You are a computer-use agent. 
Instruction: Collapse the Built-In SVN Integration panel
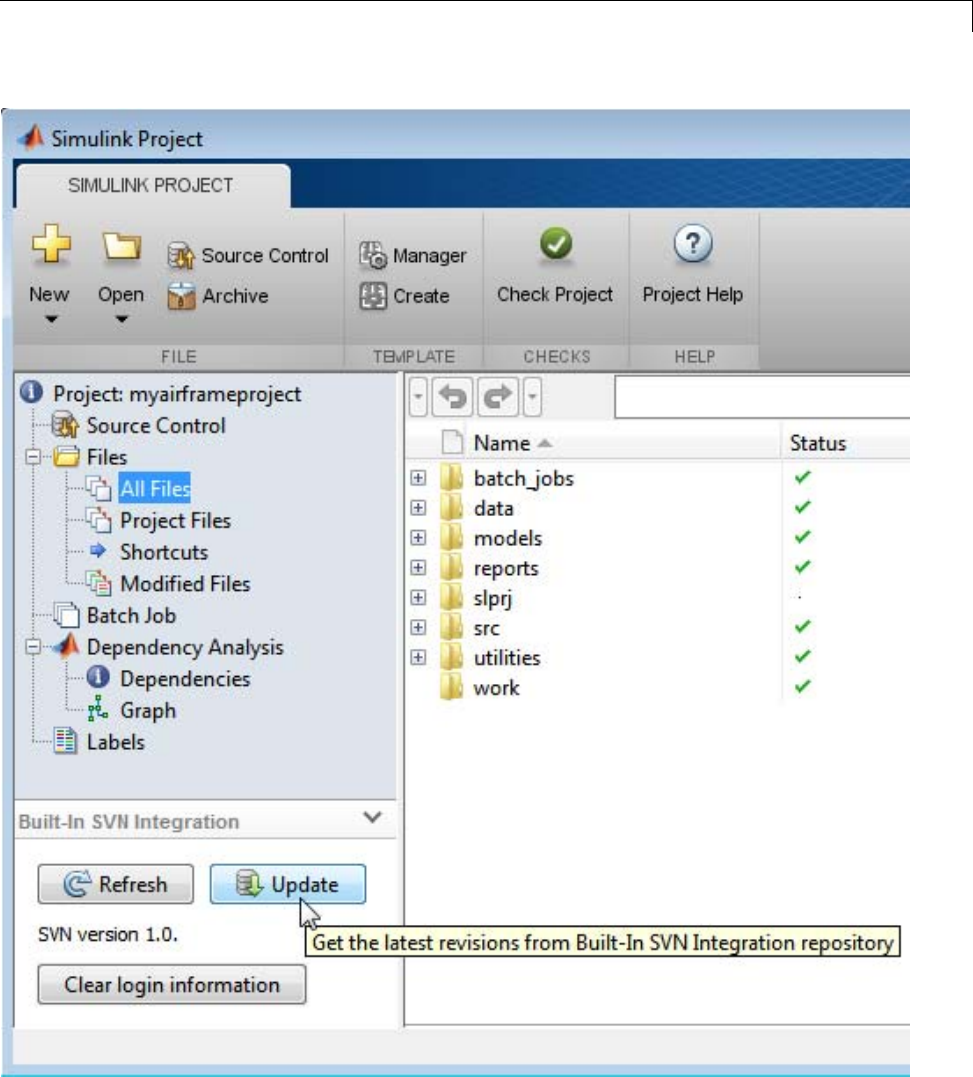coord(372,817)
